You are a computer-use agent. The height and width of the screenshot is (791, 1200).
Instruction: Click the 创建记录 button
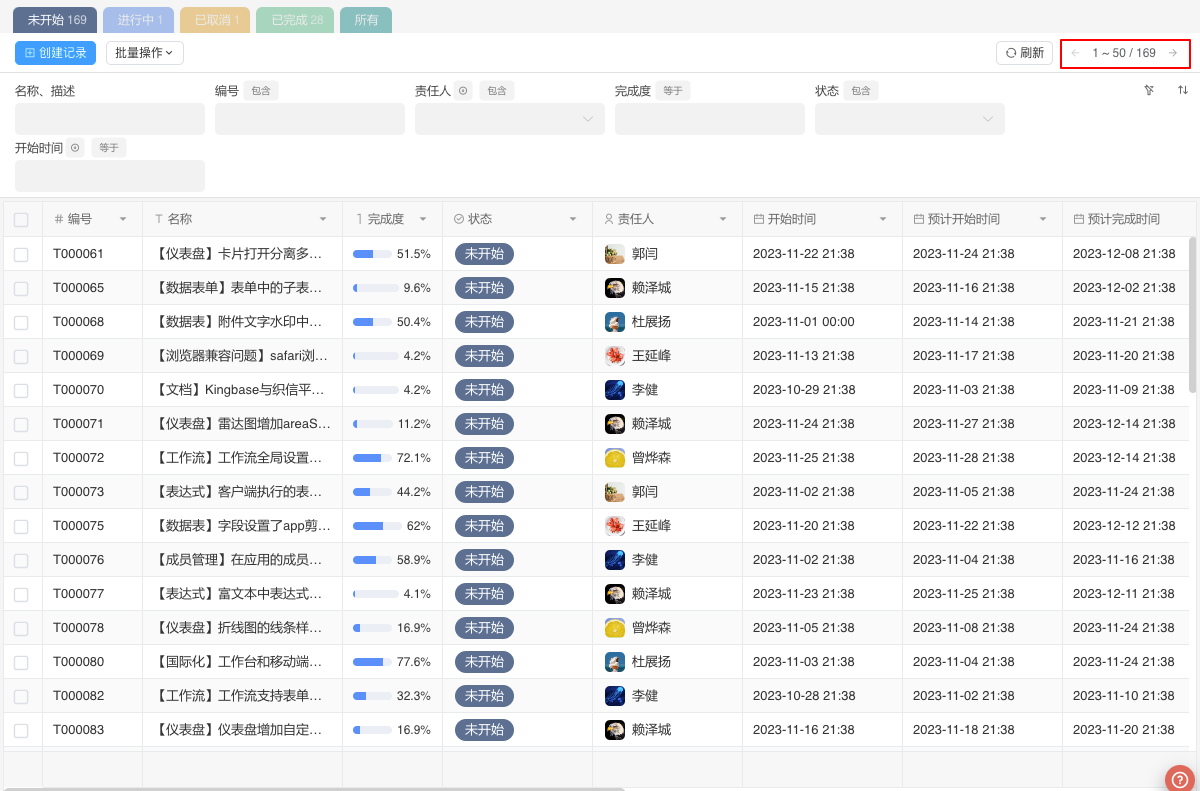(x=55, y=53)
